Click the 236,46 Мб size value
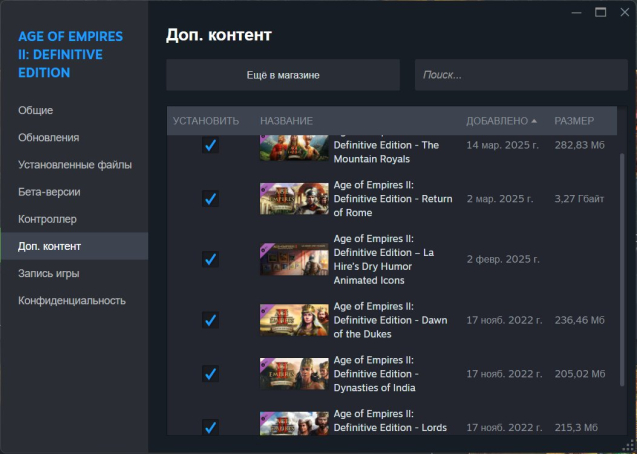The image size is (637, 454). 580,320
